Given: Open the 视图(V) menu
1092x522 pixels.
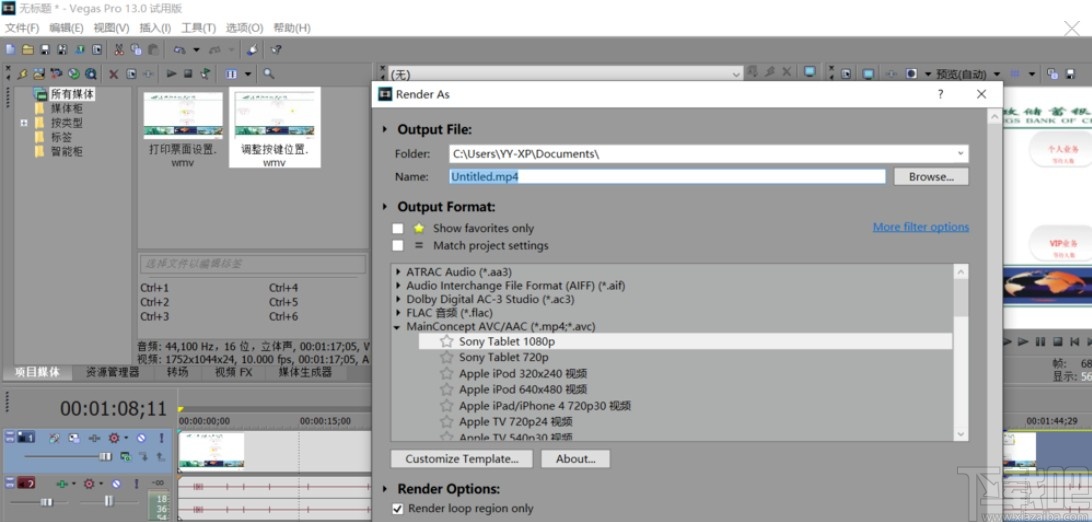Looking at the screenshot, I should [x=111, y=28].
